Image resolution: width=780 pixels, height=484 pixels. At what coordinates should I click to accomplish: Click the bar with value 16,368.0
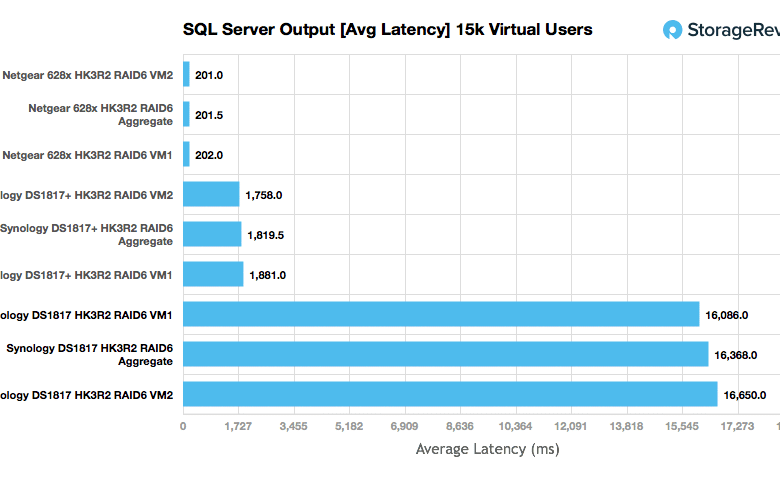tap(446, 354)
